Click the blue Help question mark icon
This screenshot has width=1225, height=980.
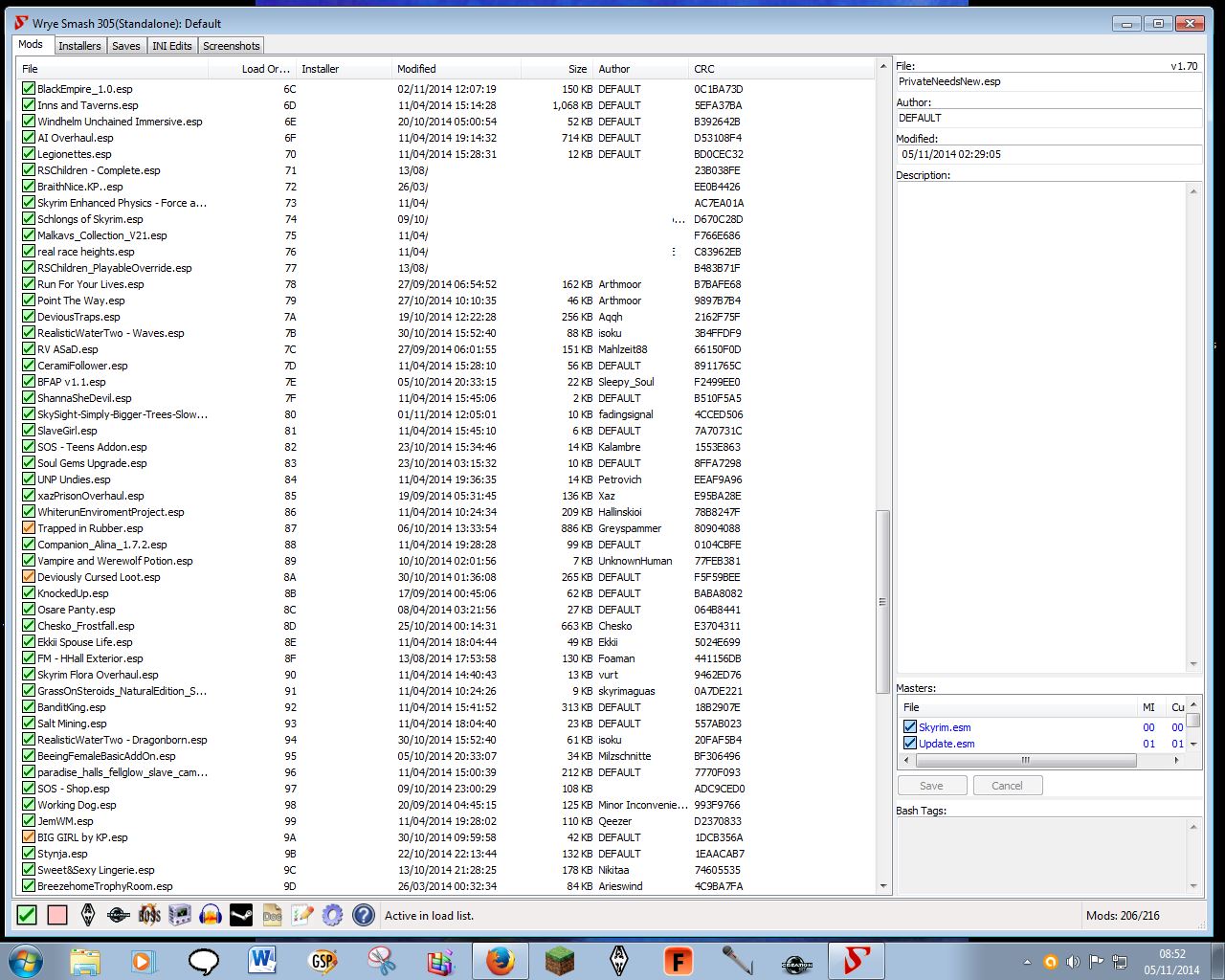pos(363,915)
